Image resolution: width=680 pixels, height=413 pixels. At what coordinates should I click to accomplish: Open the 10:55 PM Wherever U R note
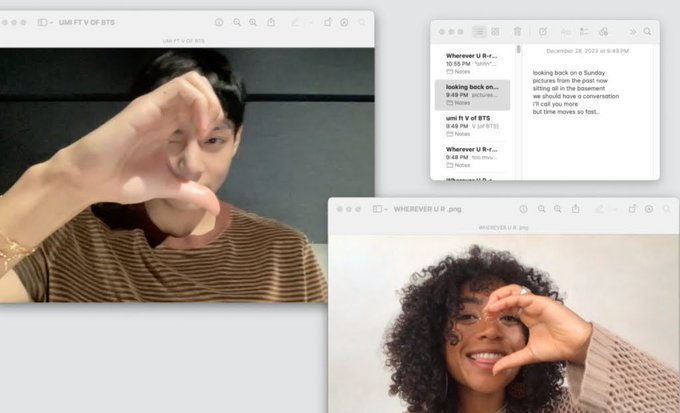tap(472, 63)
